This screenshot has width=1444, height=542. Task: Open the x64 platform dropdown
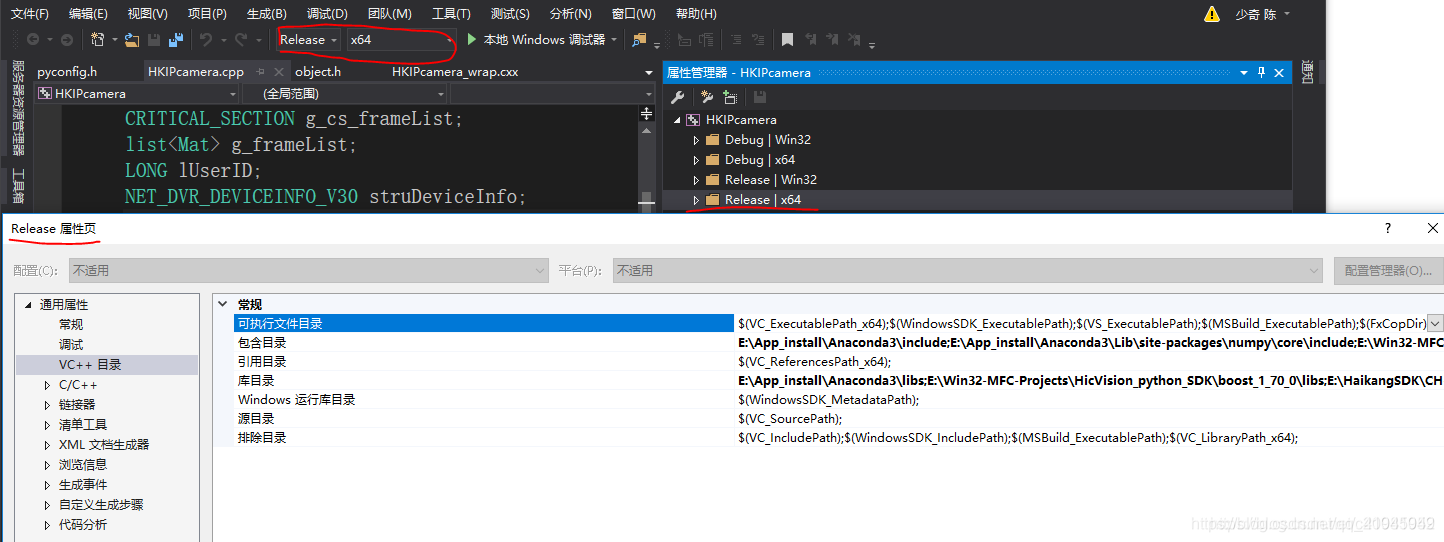point(401,40)
